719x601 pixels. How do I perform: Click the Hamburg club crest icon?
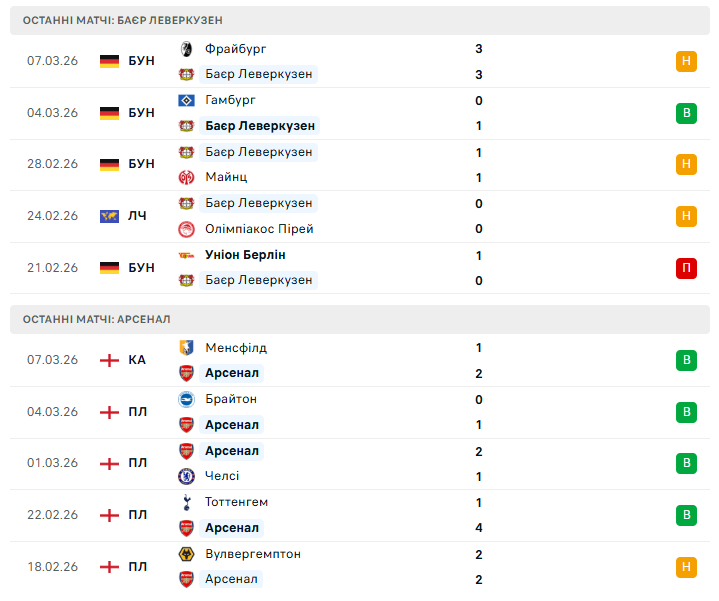click(x=186, y=101)
